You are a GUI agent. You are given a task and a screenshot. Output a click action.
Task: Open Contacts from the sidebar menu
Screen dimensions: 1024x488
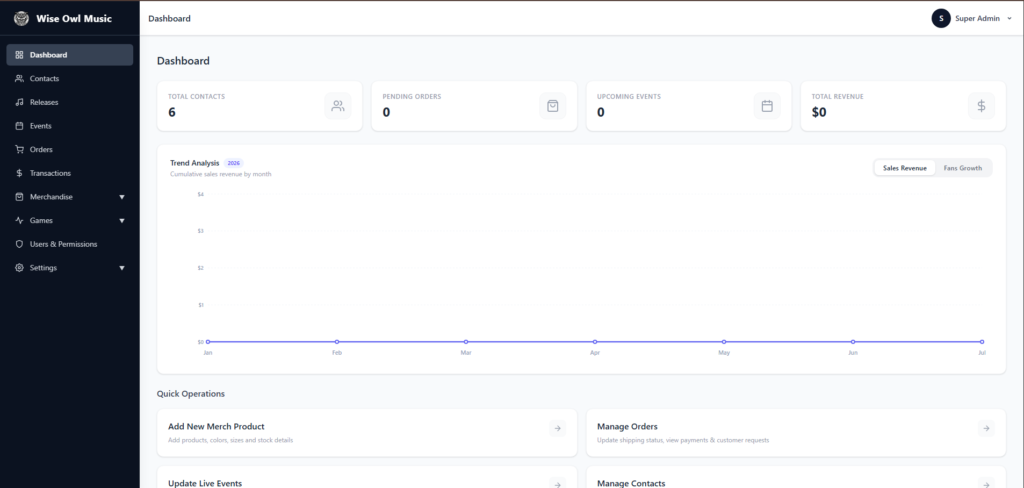pos(70,78)
